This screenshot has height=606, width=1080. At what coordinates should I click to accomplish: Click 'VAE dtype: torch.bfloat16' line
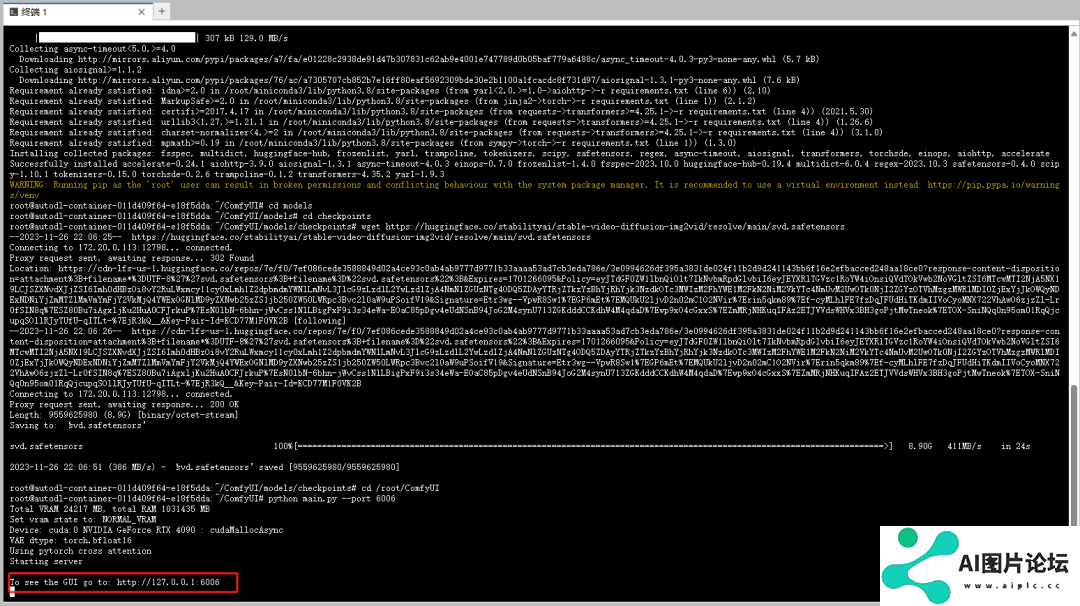(x=70, y=541)
